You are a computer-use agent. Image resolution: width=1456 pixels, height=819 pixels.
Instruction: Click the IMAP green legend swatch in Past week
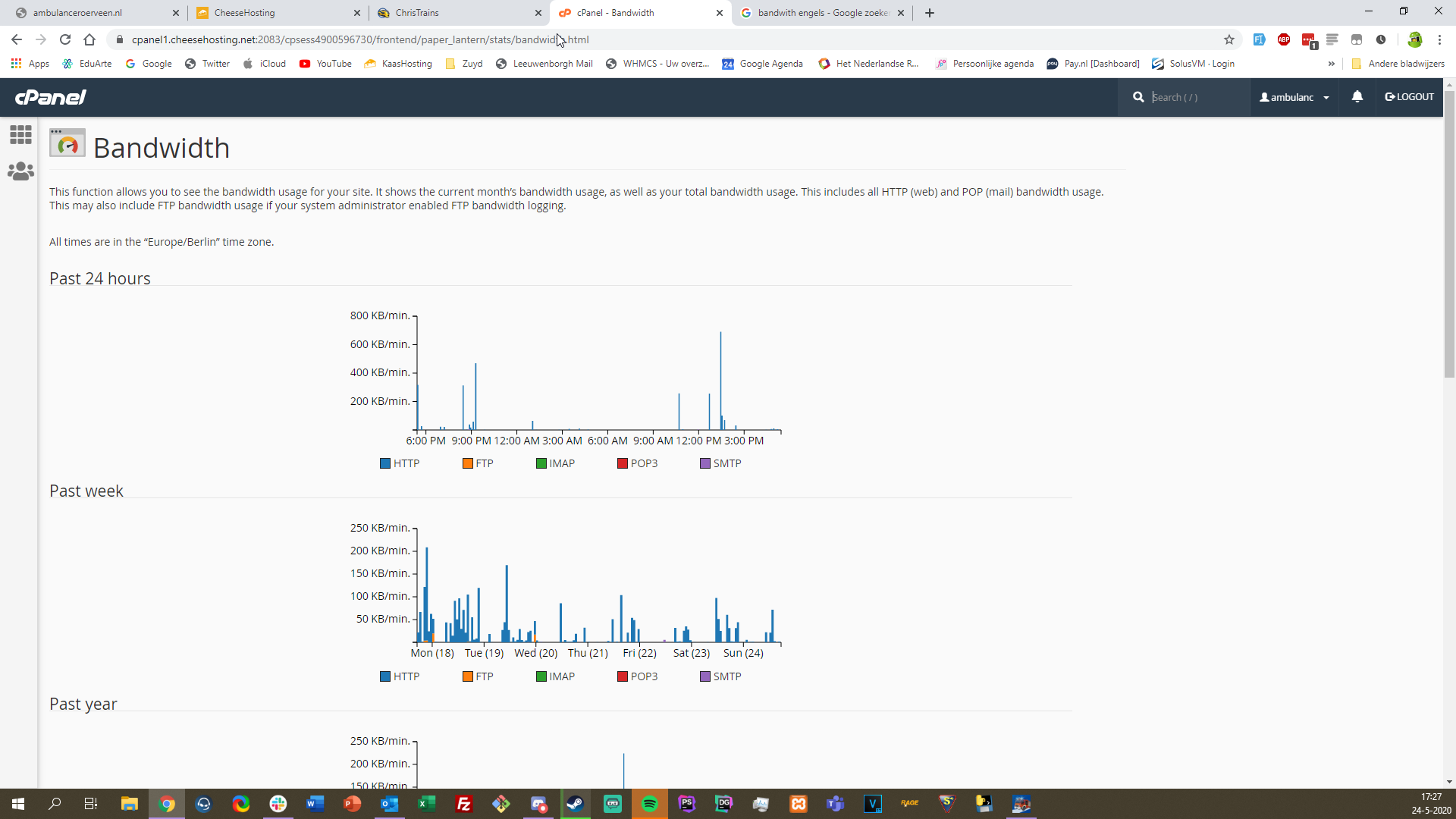(541, 676)
